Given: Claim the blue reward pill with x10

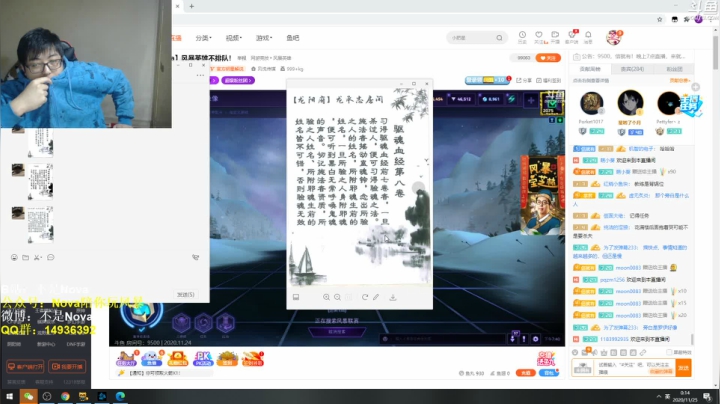Looking at the screenshot, I should (487, 80).
